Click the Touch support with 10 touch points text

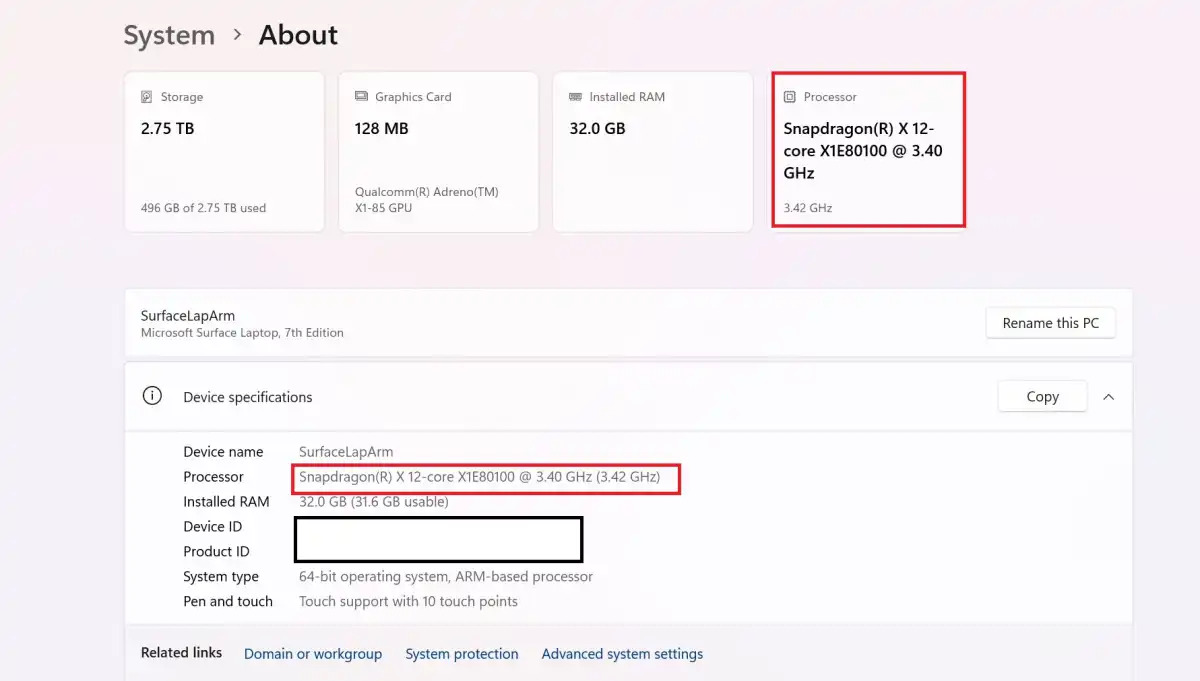(408, 601)
